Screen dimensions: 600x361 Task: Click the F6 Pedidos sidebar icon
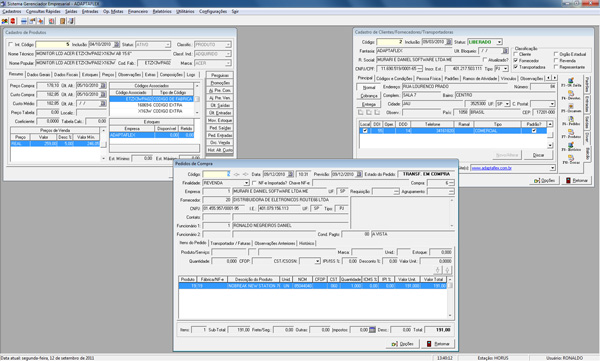[571, 119]
